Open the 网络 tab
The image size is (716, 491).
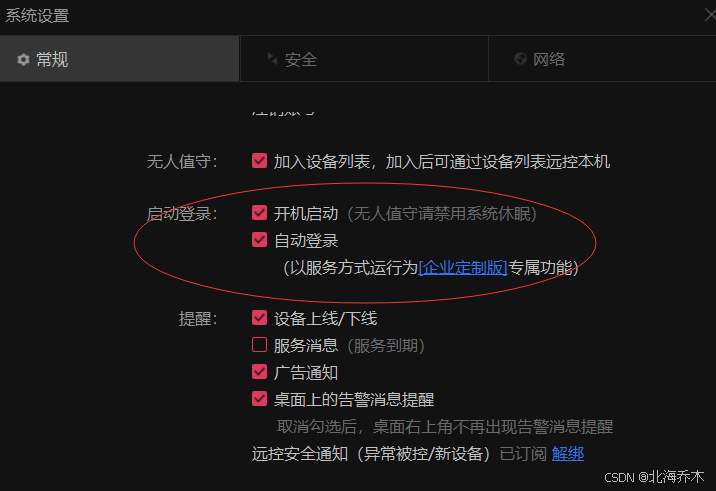pyautogui.click(x=602, y=59)
